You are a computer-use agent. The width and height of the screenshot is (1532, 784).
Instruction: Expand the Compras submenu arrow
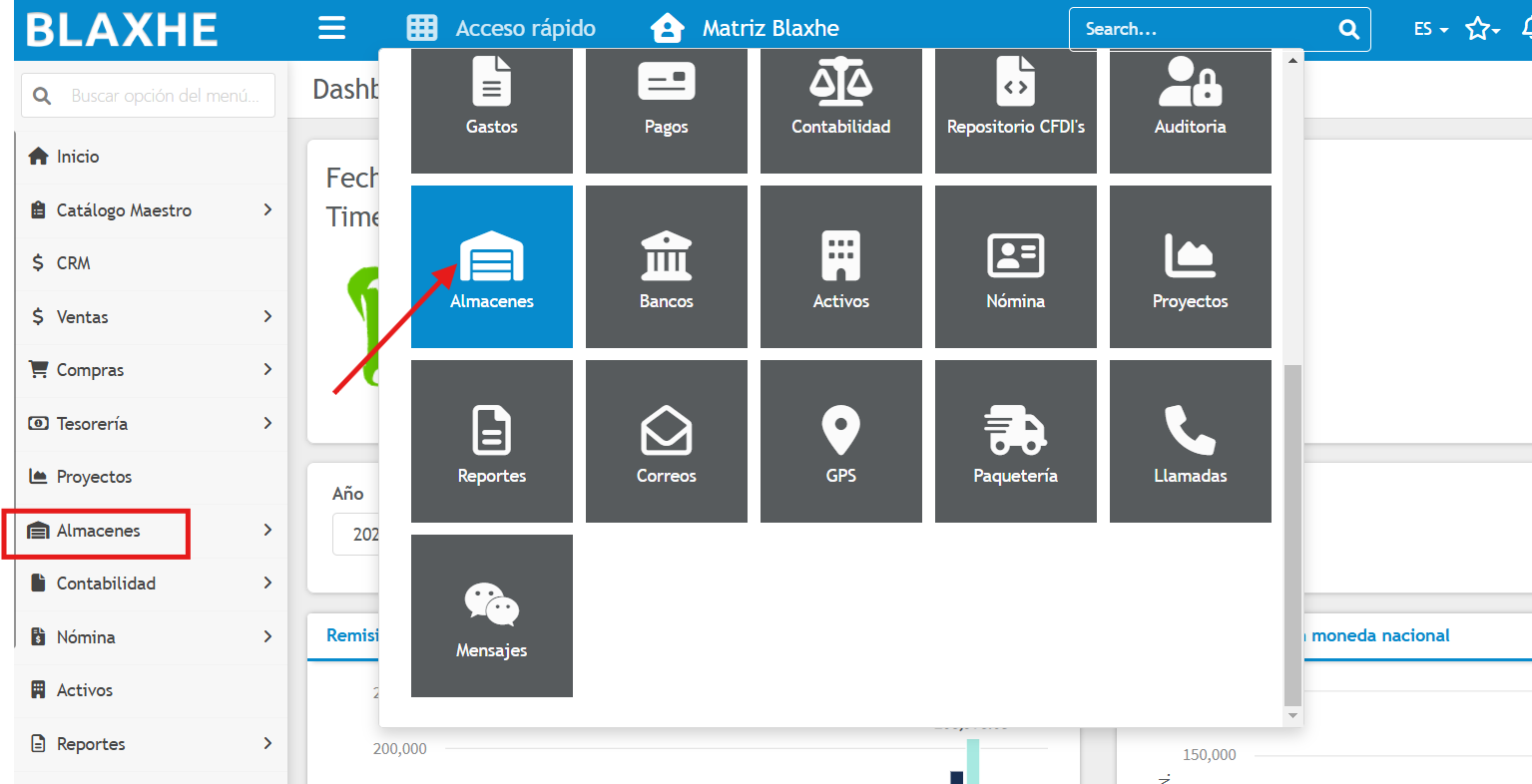pyautogui.click(x=267, y=369)
